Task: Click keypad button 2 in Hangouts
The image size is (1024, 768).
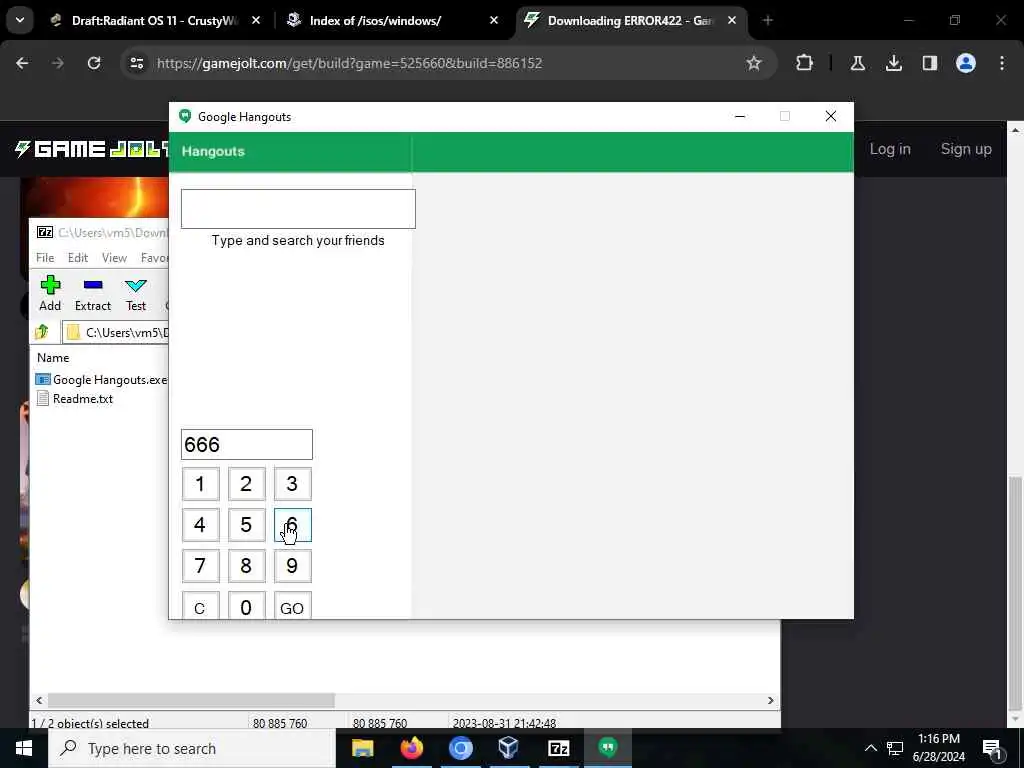Action: pyautogui.click(x=246, y=484)
